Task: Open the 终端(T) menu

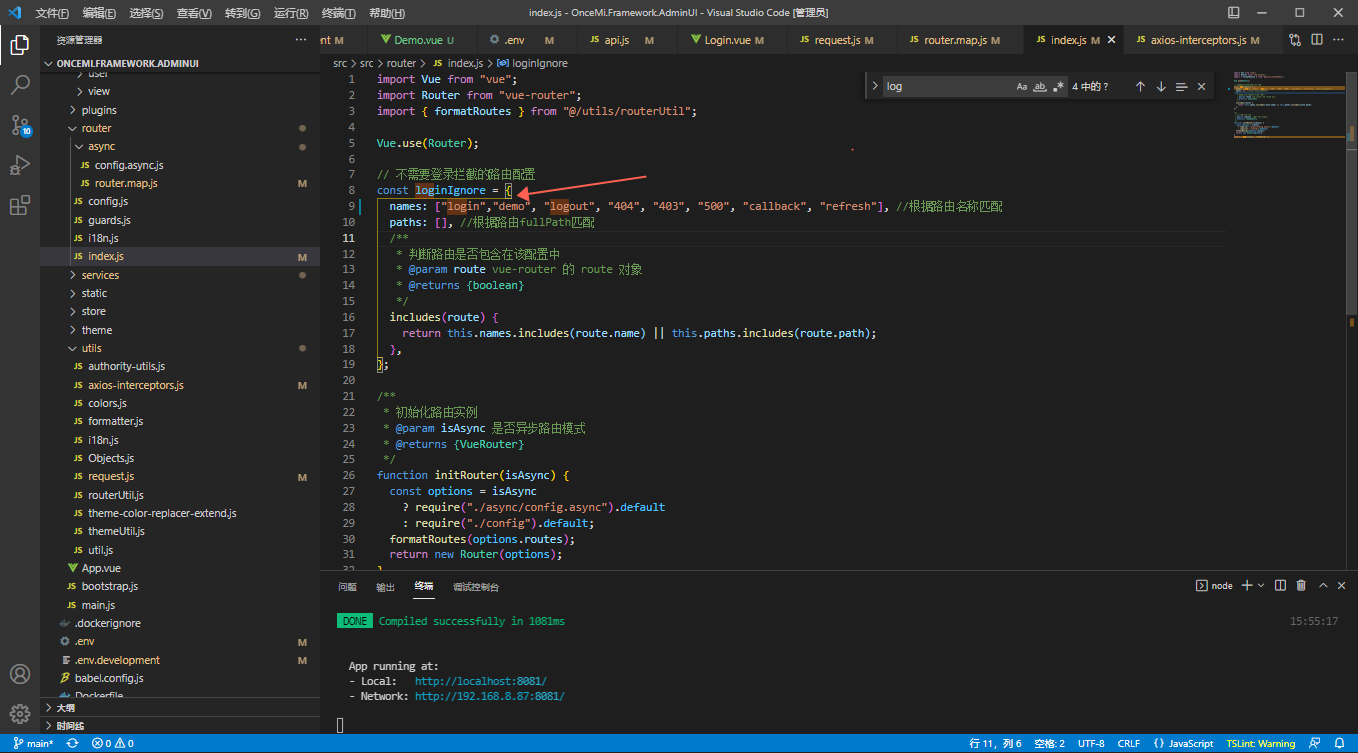Action: click(x=339, y=13)
